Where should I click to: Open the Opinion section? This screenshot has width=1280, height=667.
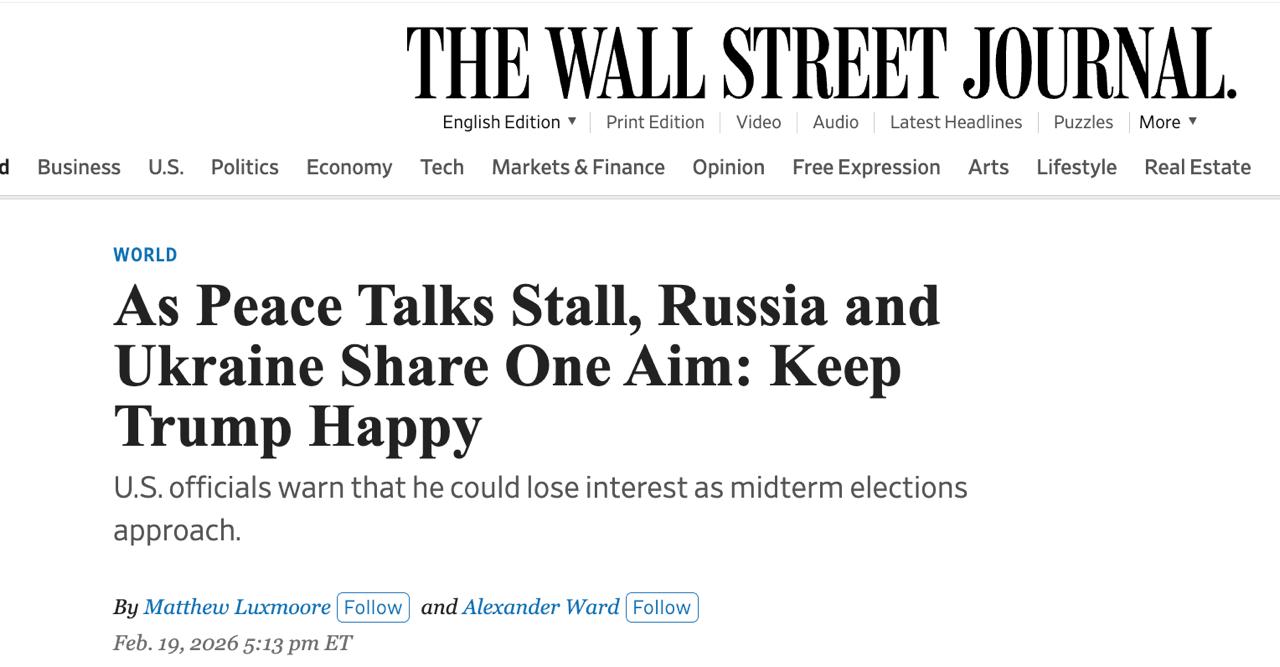728,167
